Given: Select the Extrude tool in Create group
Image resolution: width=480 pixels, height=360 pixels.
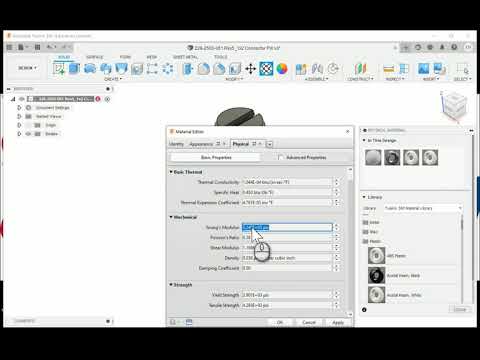Looking at the screenshot, I should [x=74, y=69].
